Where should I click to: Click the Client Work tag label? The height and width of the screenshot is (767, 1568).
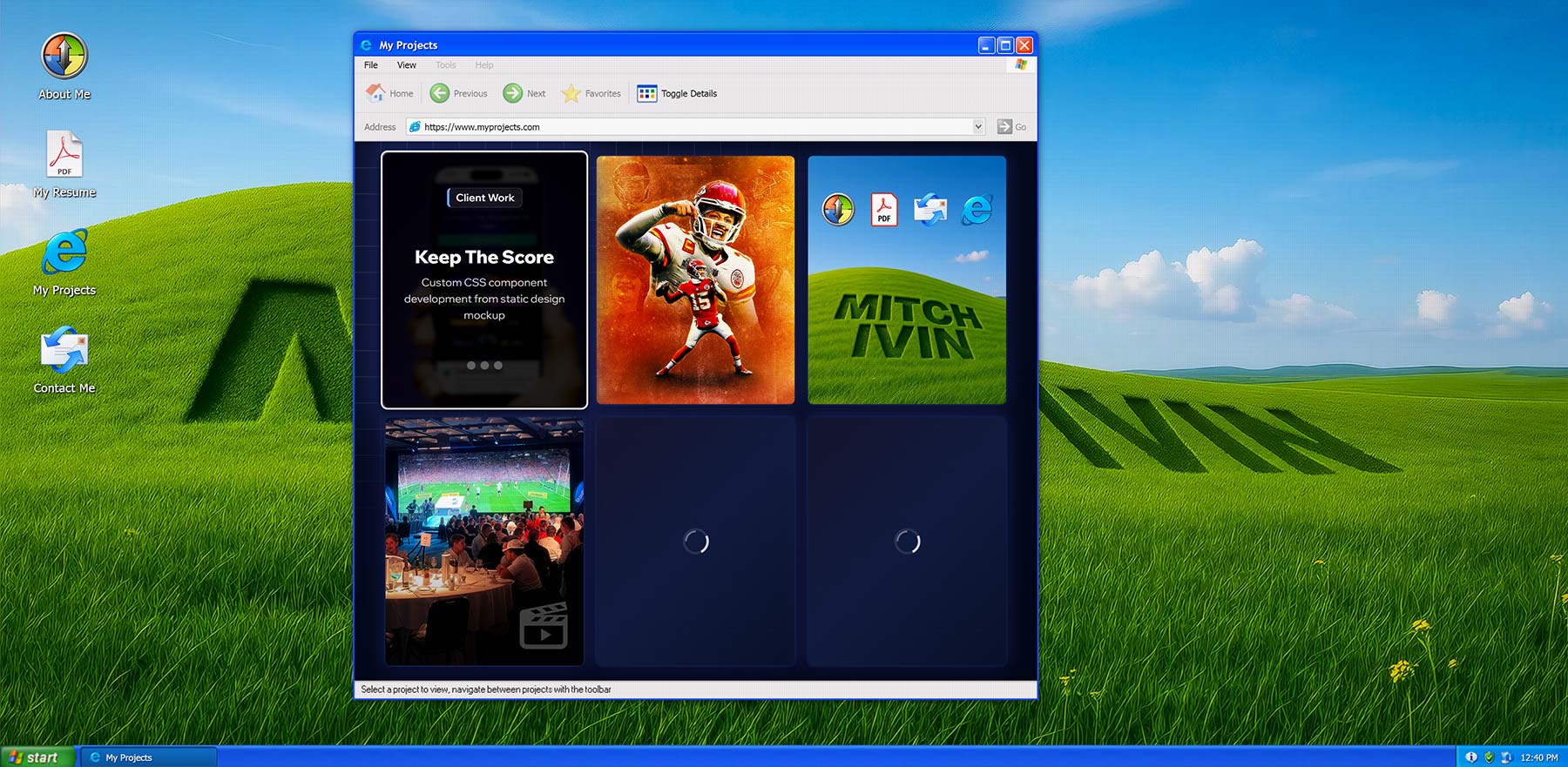pos(484,198)
